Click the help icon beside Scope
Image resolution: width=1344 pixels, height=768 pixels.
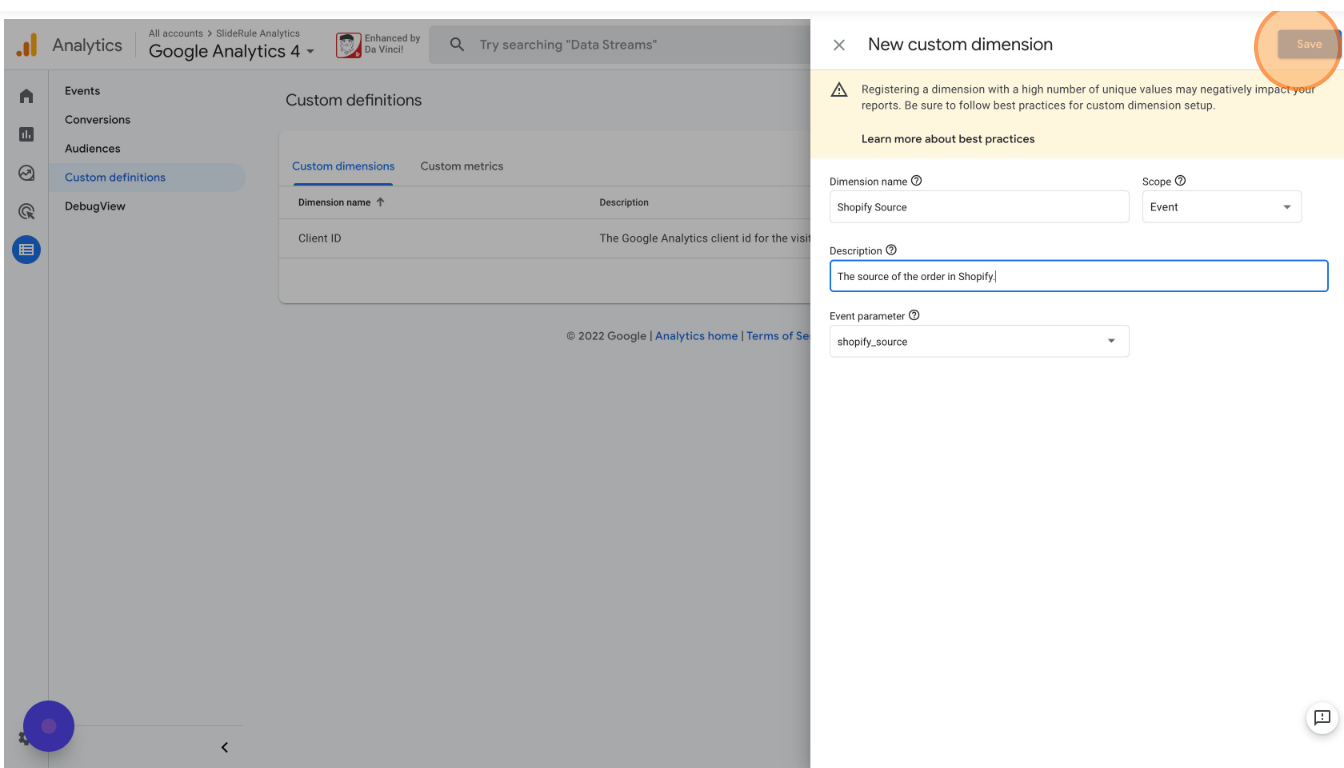[x=1180, y=181]
